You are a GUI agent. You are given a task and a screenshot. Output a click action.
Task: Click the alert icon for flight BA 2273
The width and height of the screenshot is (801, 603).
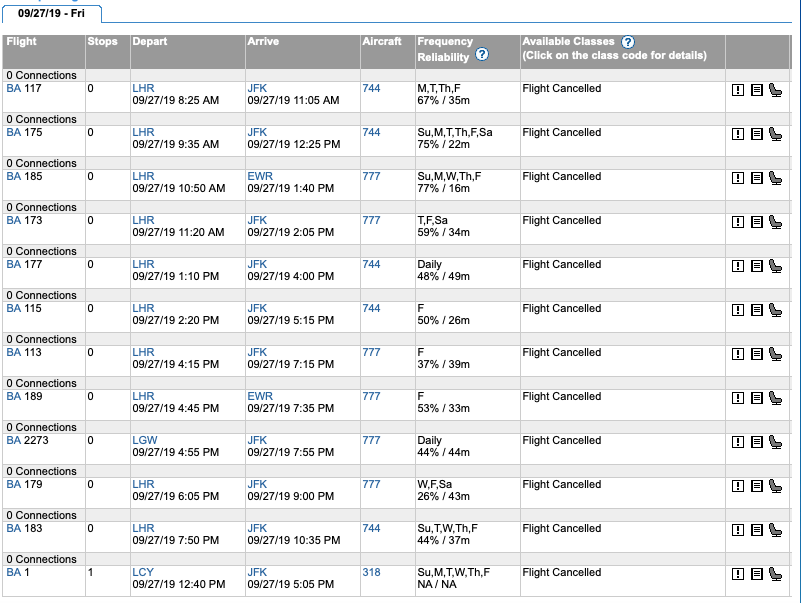click(738, 442)
